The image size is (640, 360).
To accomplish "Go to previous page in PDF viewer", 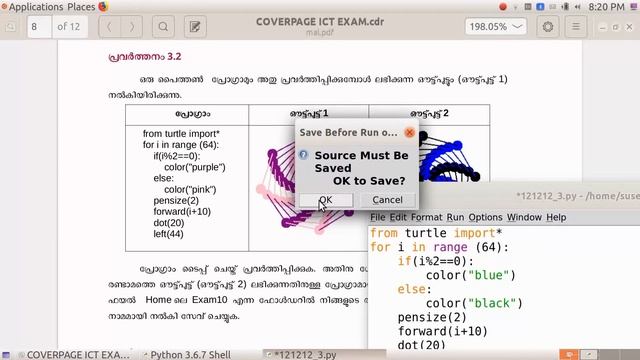I will click(109, 27).
